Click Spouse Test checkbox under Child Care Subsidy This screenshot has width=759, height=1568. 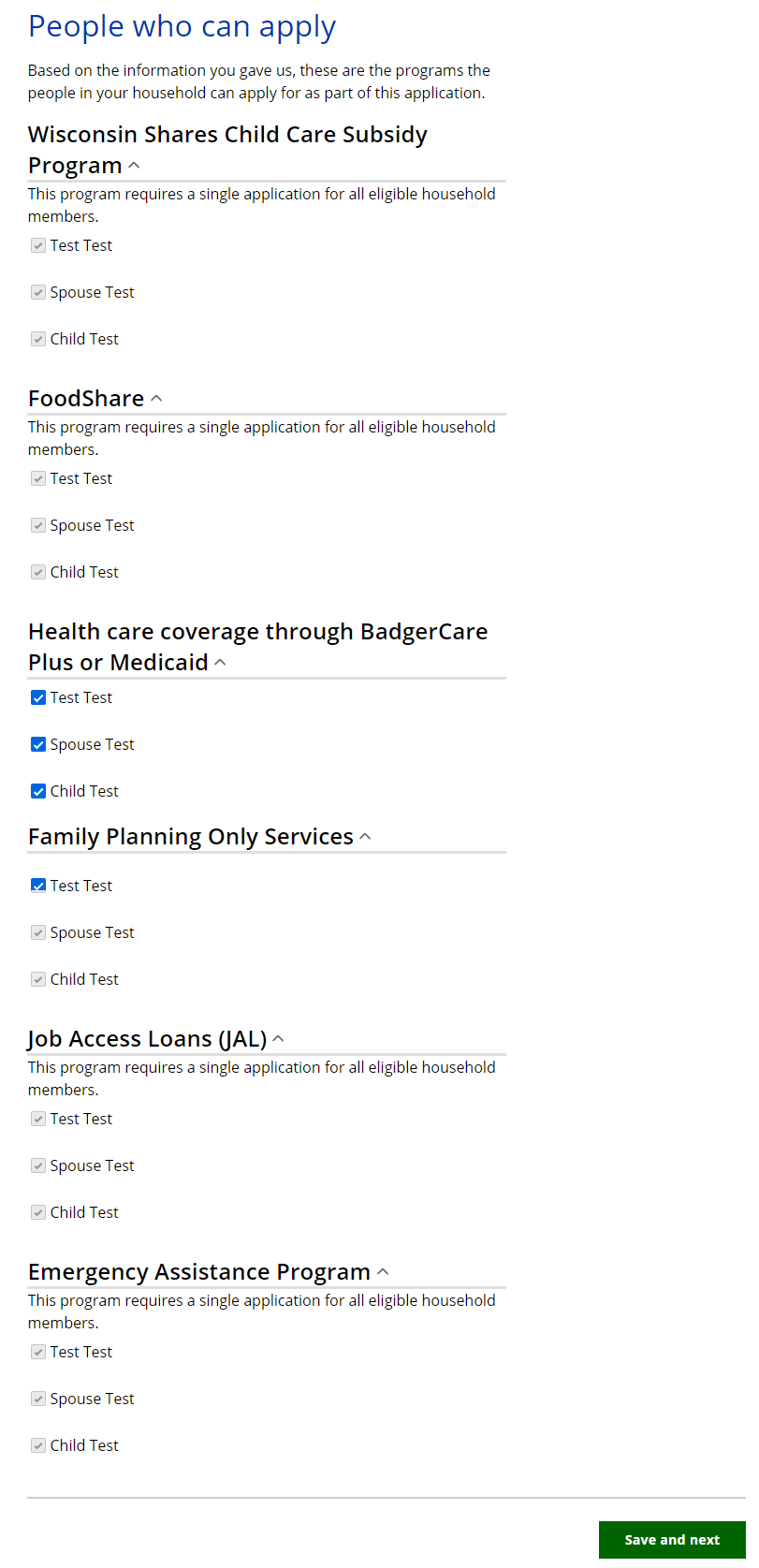pos(38,292)
